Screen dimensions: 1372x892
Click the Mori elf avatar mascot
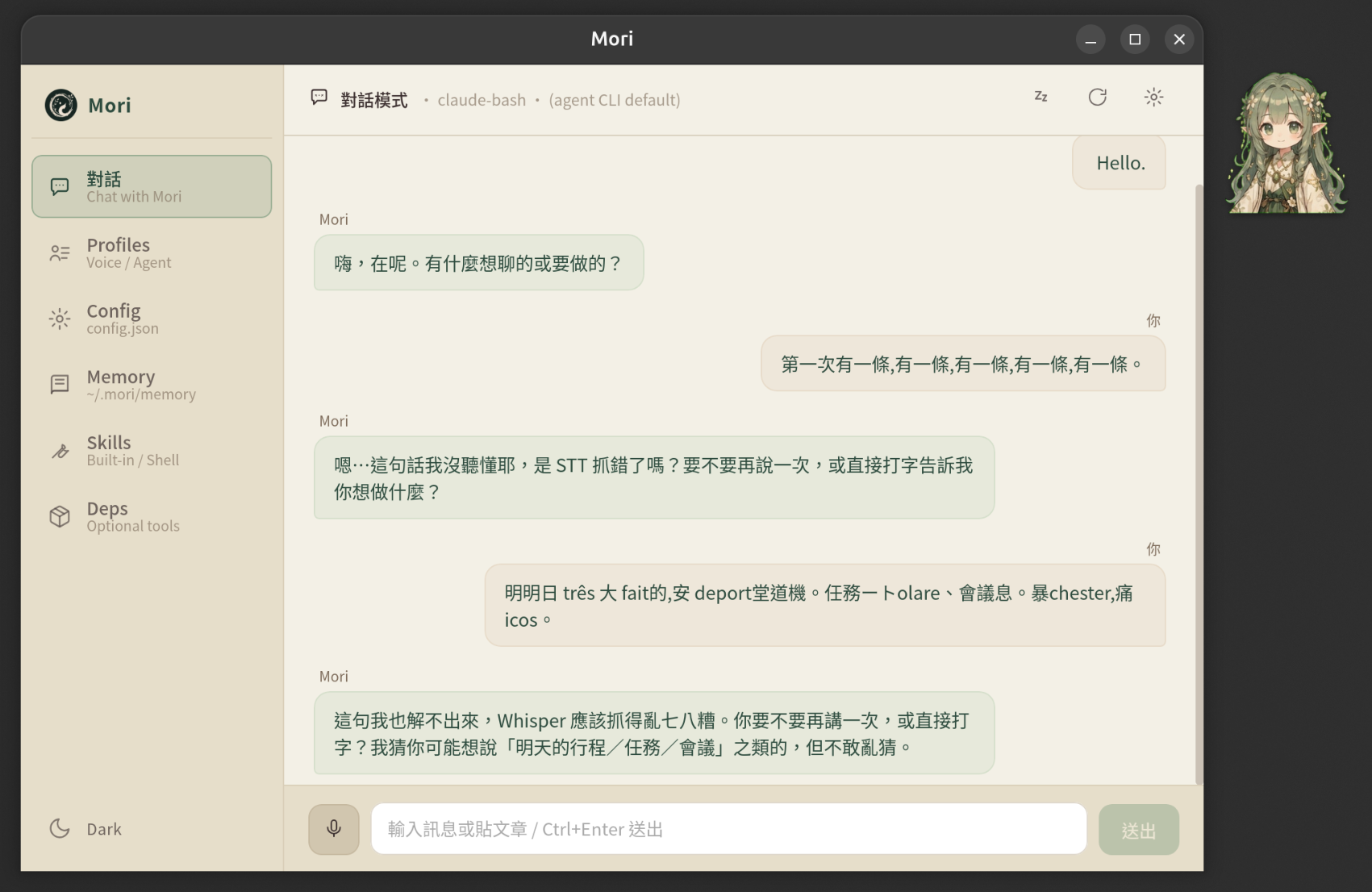[x=1286, y=143]
